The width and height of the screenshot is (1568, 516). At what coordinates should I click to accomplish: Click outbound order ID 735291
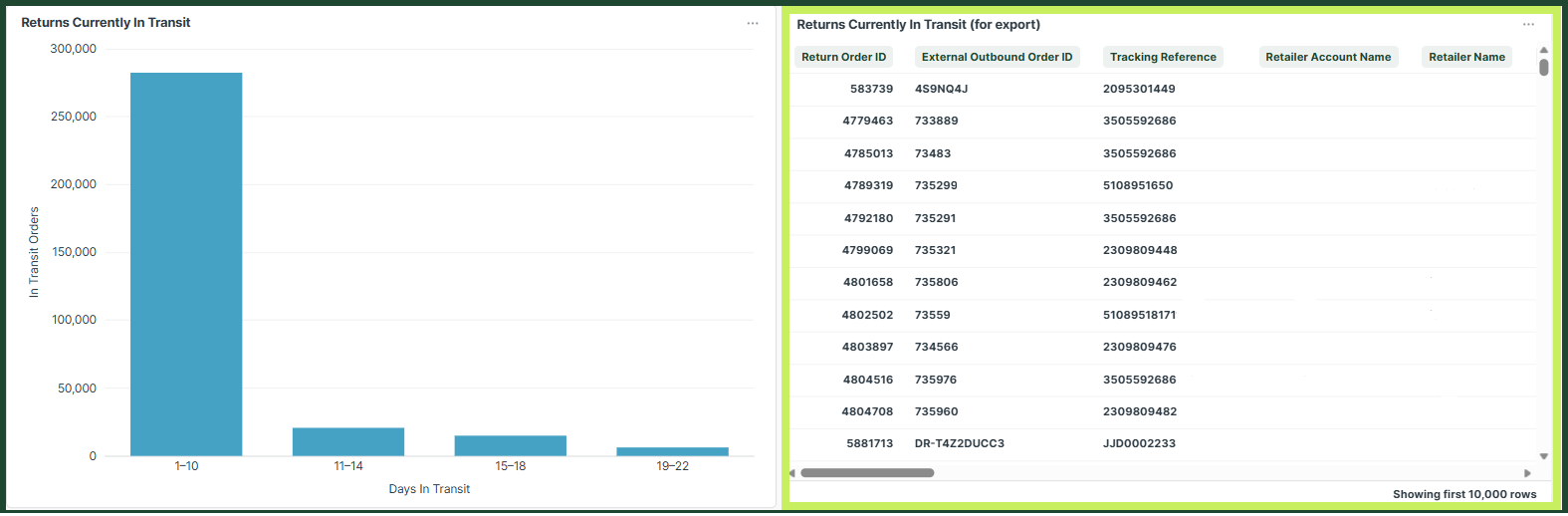coord(936,218)
